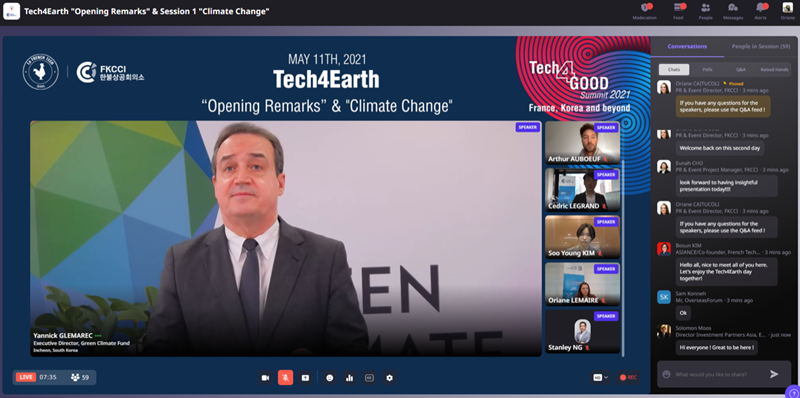
Task: Click the main Yannick GLEMAREC video
Action: click(x=286, y=238)
